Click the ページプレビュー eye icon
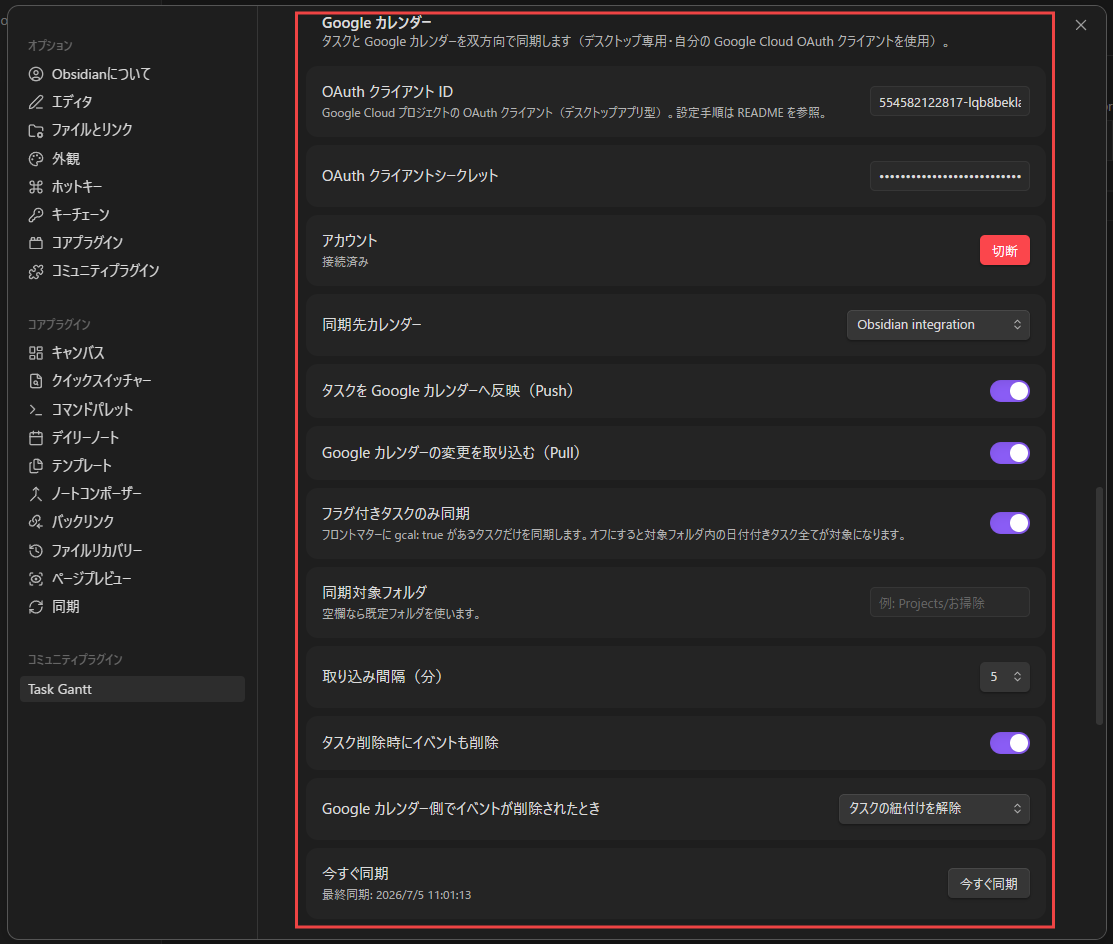 pos(35,579)
